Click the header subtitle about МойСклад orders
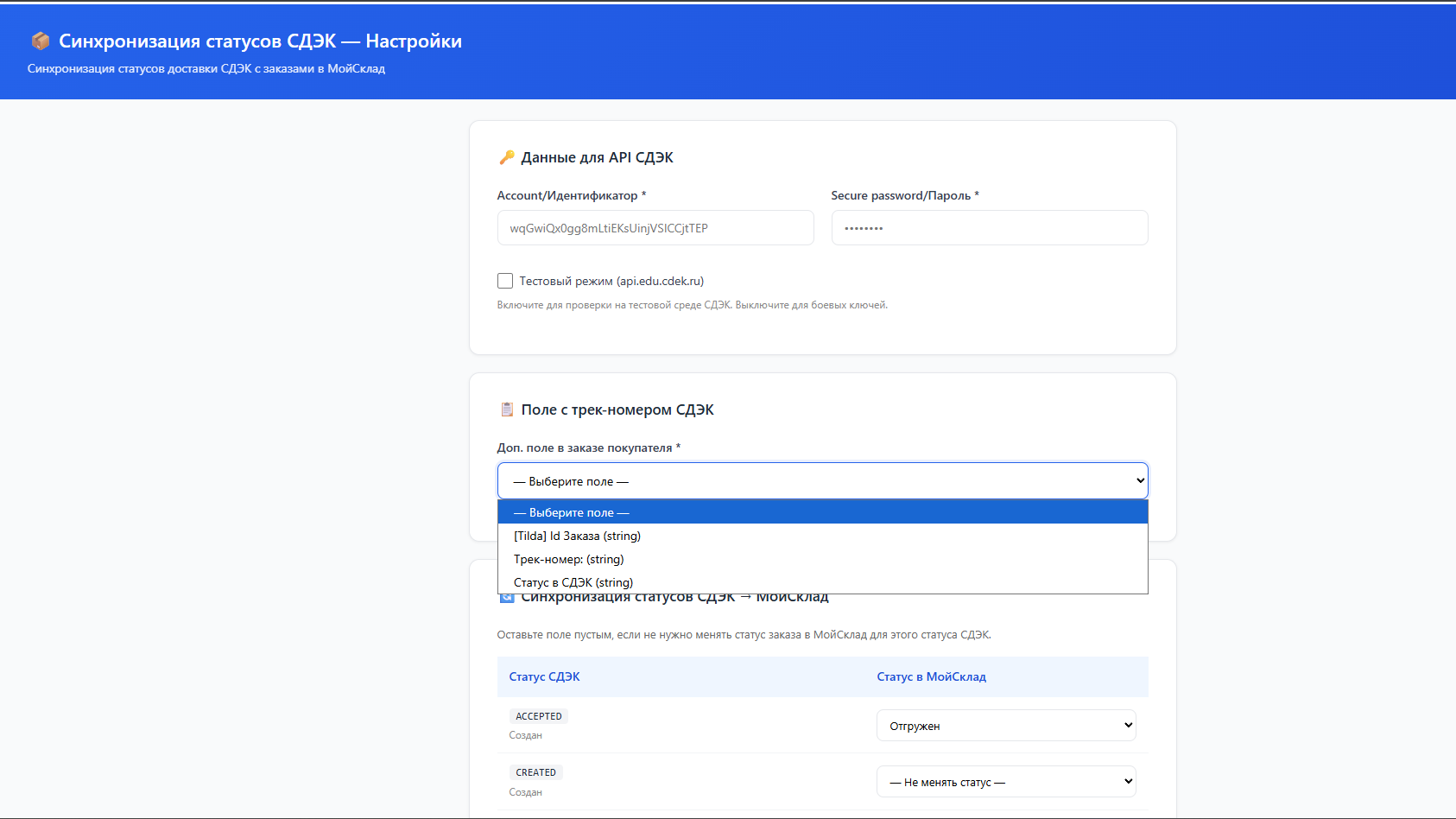The width and height of the screenshot is (1456, 819). (206, 68)
